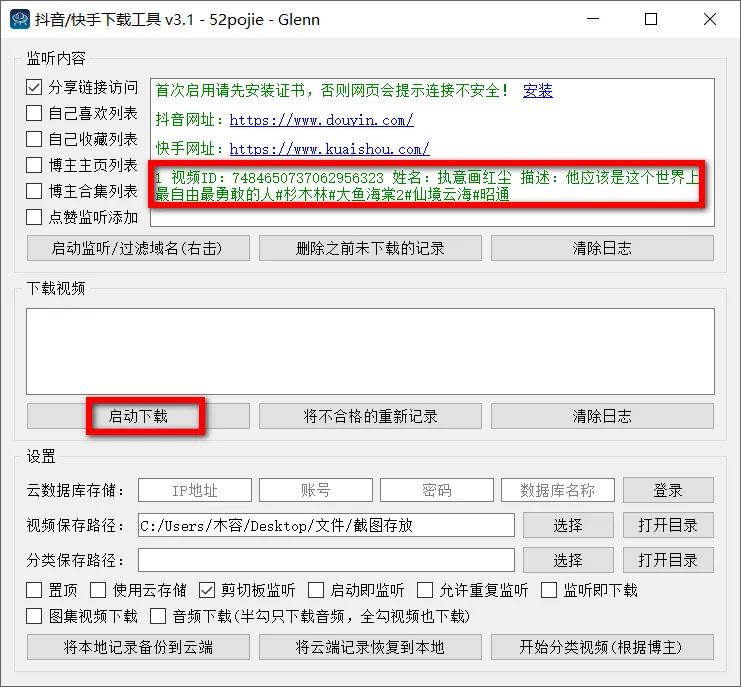This screenshot has height=687, width=741.
Task: Open the 安装 certificate link
Action: pos(538,90)
